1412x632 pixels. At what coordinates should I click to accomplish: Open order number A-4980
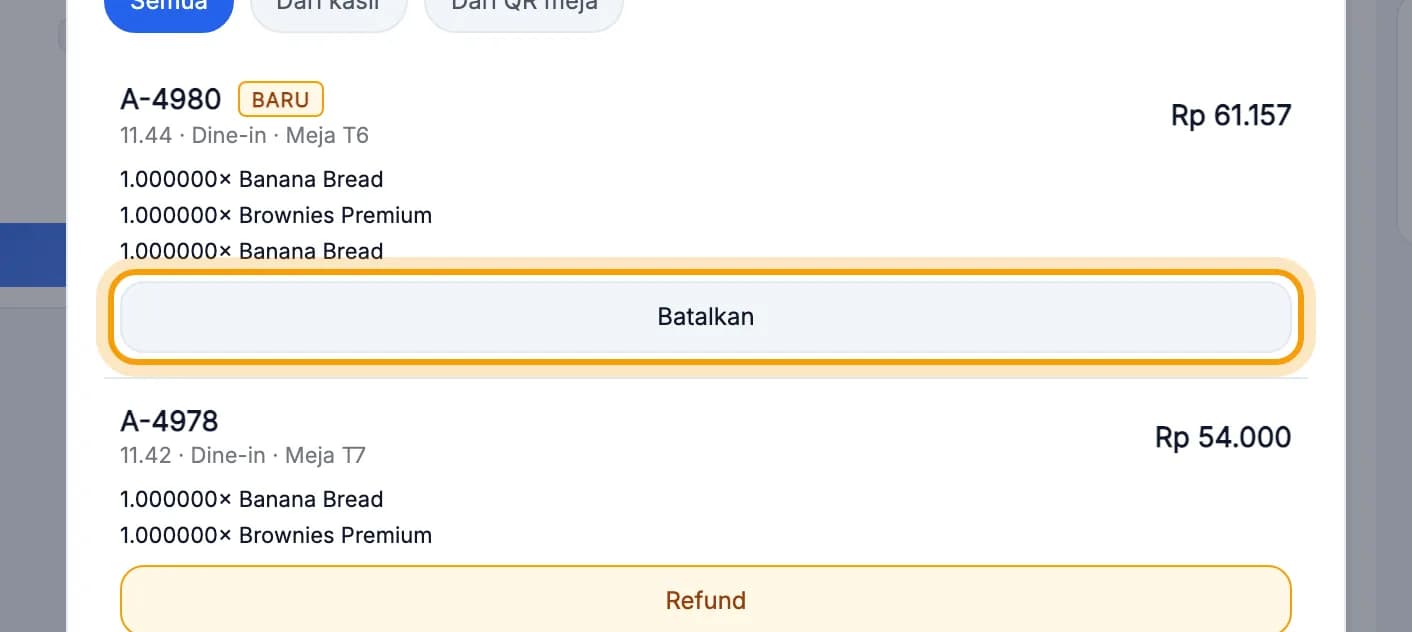171,99
